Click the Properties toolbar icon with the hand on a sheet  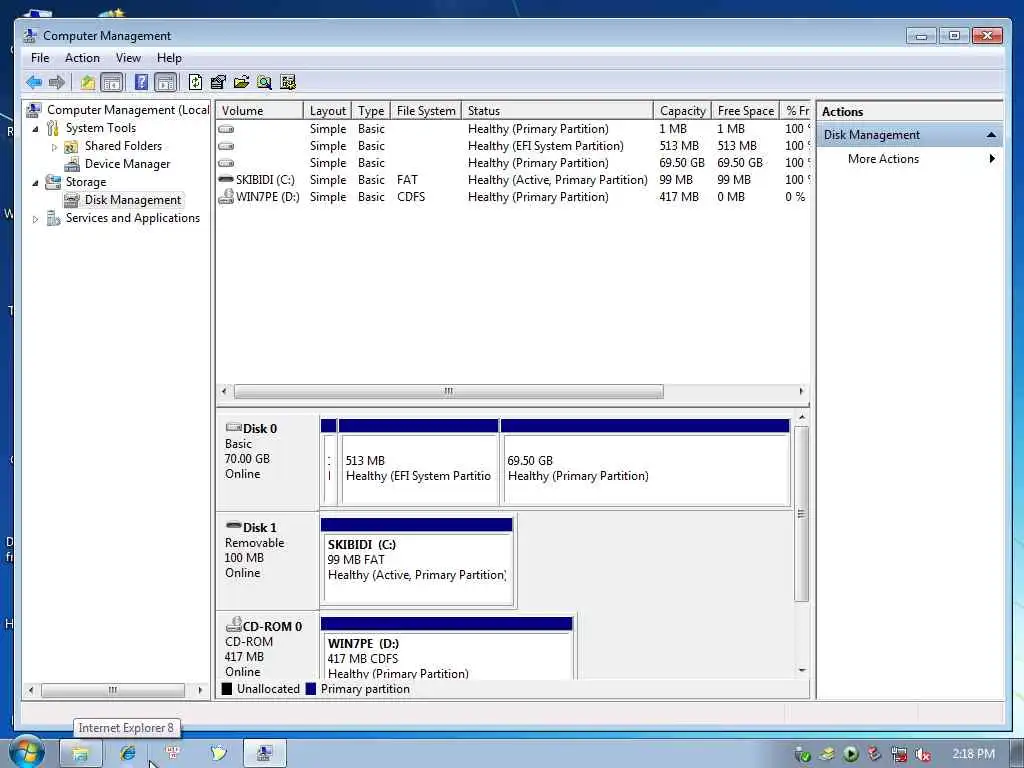pos(218,82)
